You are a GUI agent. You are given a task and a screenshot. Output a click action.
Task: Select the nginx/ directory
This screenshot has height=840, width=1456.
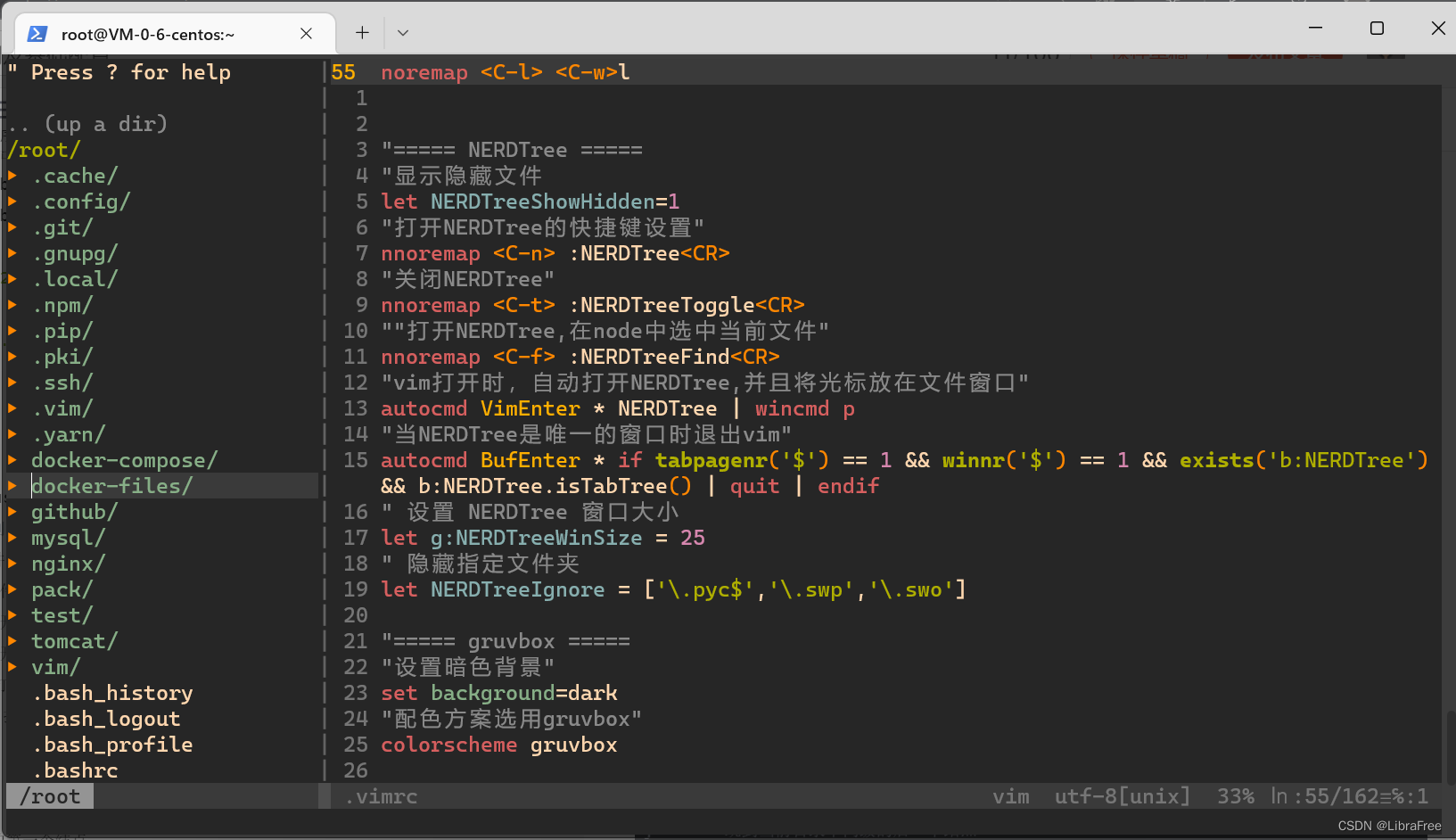click(69, 564)
